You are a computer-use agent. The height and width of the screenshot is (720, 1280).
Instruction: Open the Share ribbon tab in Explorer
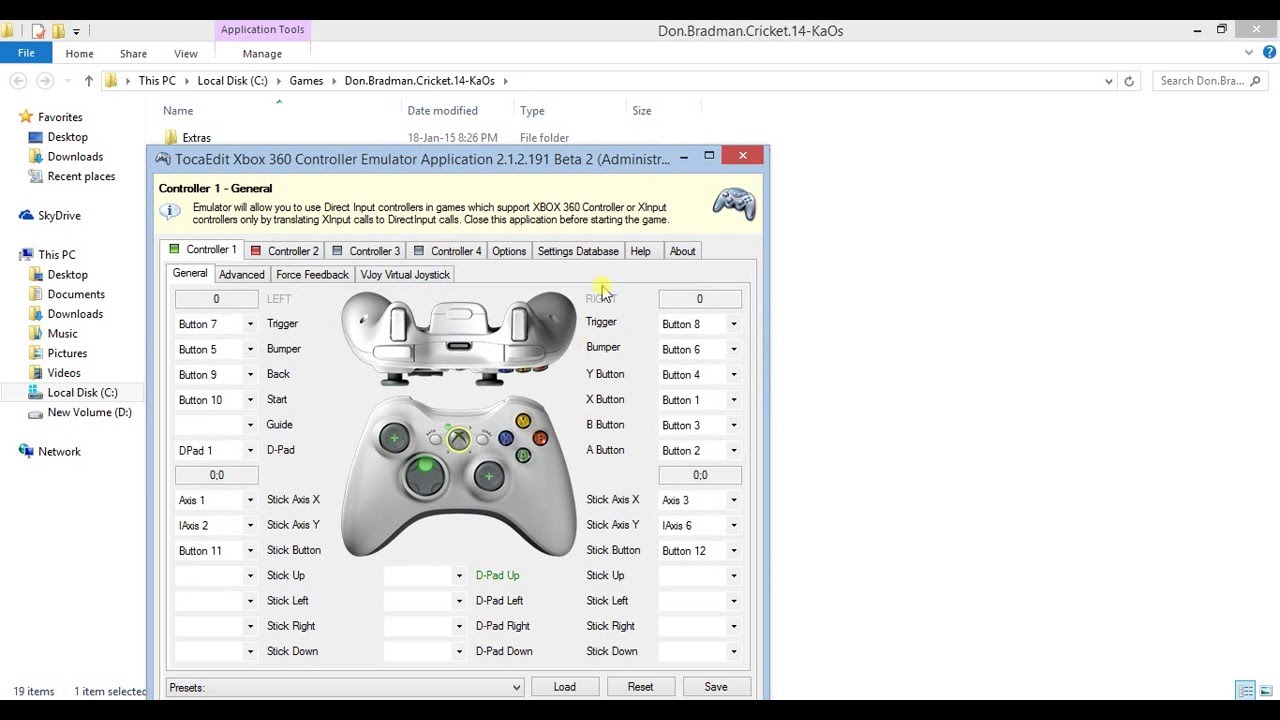pyautogui.click(x=133, y=54)
